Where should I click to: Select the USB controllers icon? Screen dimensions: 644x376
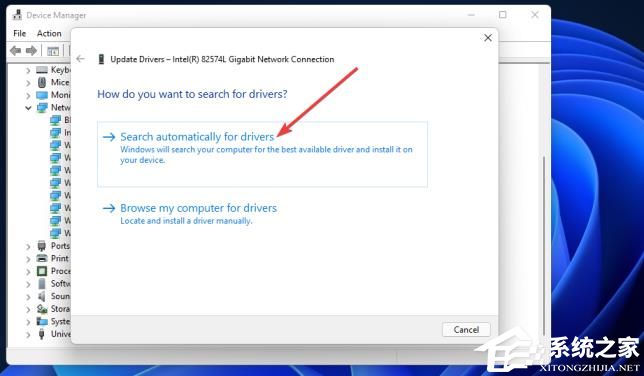tap(41, 334)
